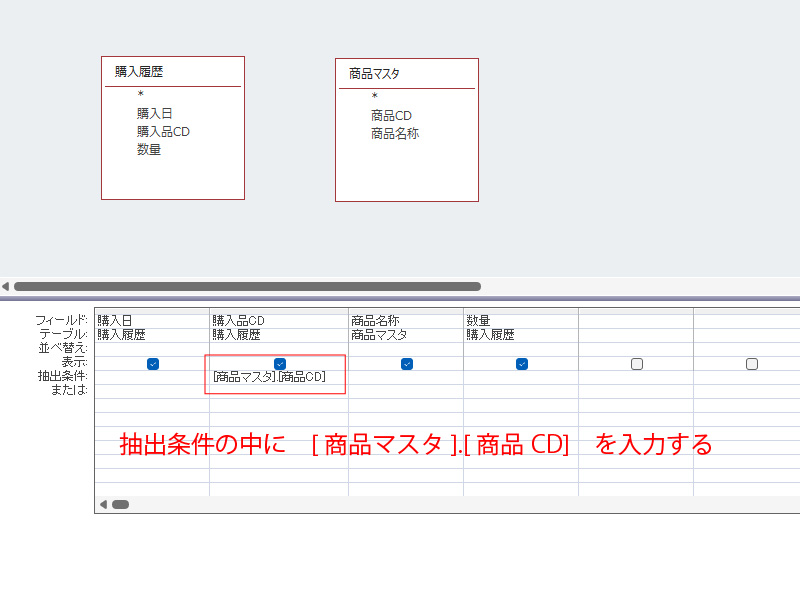Click the 購入履歴 table box title
This screenshot has height=600, width=800.
tap(139, 72)
